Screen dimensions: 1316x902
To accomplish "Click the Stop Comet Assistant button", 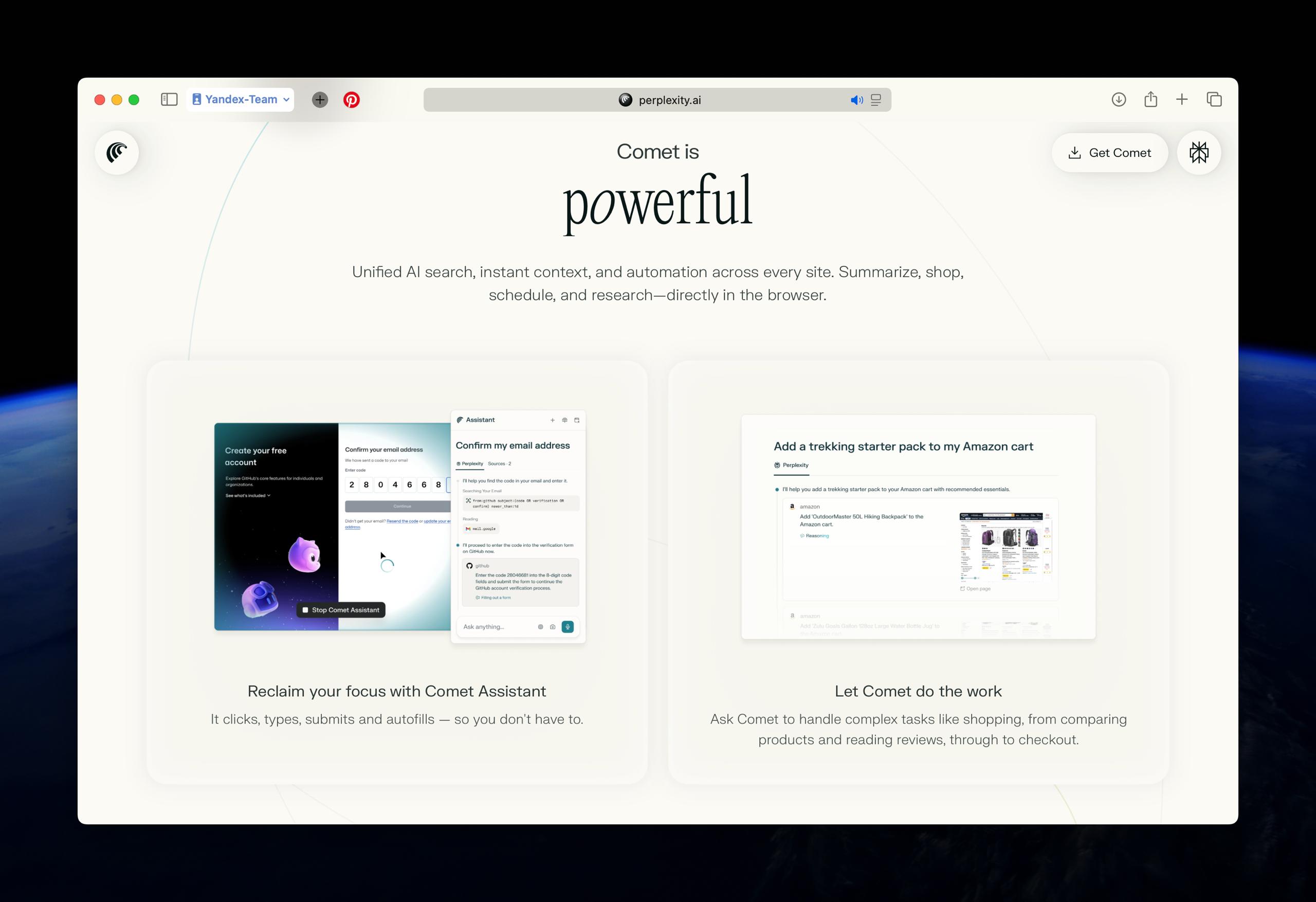I will pos(341,609).
